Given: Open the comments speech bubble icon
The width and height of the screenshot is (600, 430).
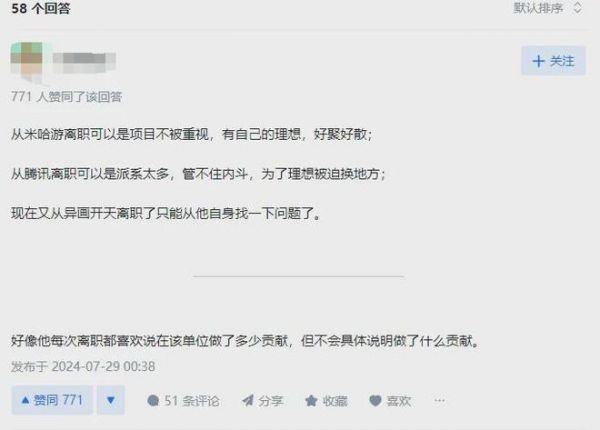Looking at the screenshot, I should click(x=153, y=401).
